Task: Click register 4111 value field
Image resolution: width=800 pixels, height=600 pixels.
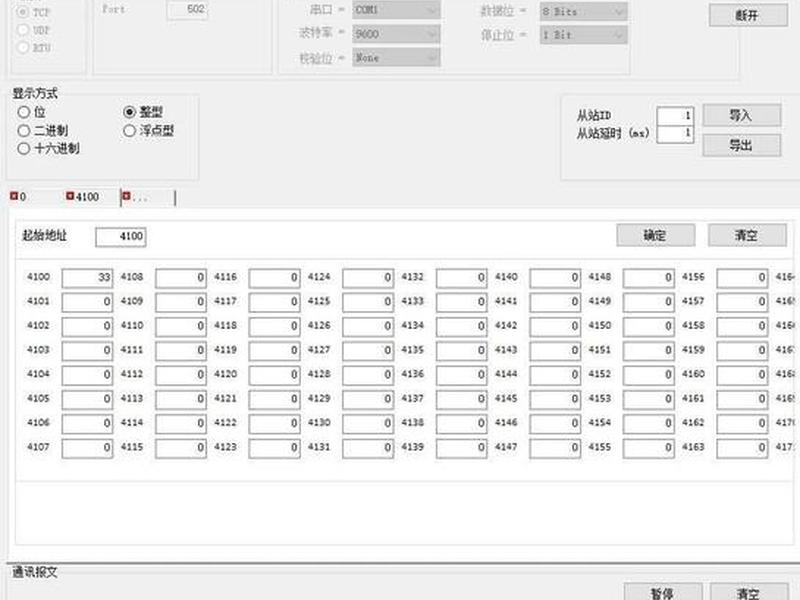Action: 181,351
